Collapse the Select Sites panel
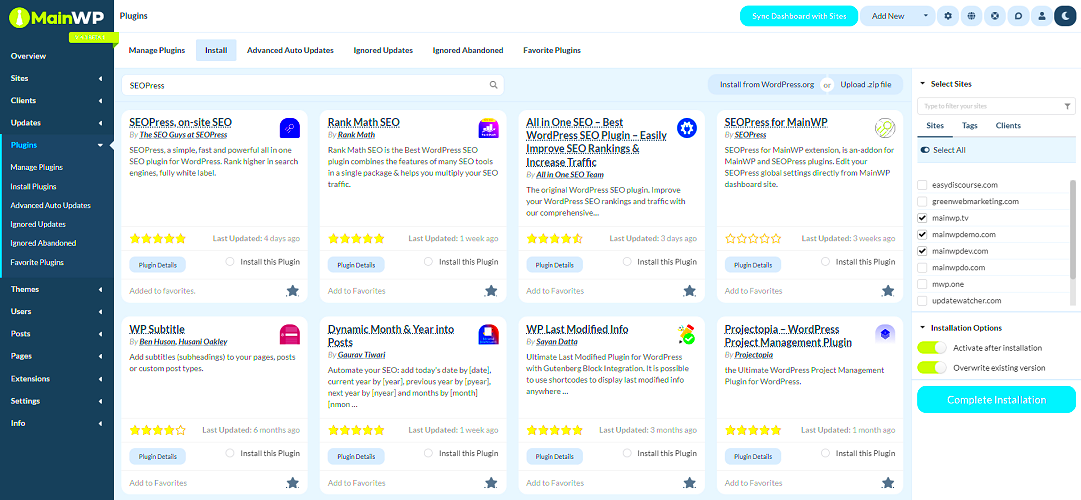Screen dimensions: 1081x500 click(922, 84)
